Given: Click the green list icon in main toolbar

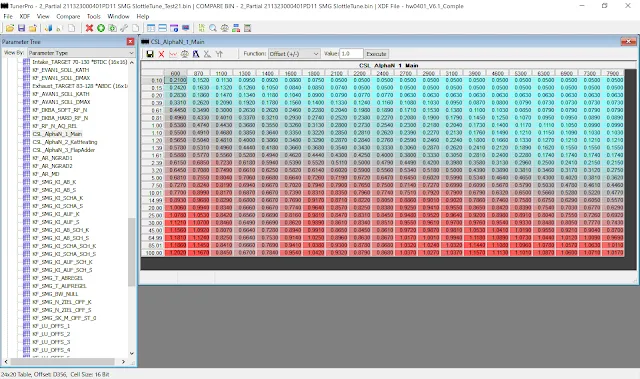Looking at the screenshot, I should tap(201, 28).
